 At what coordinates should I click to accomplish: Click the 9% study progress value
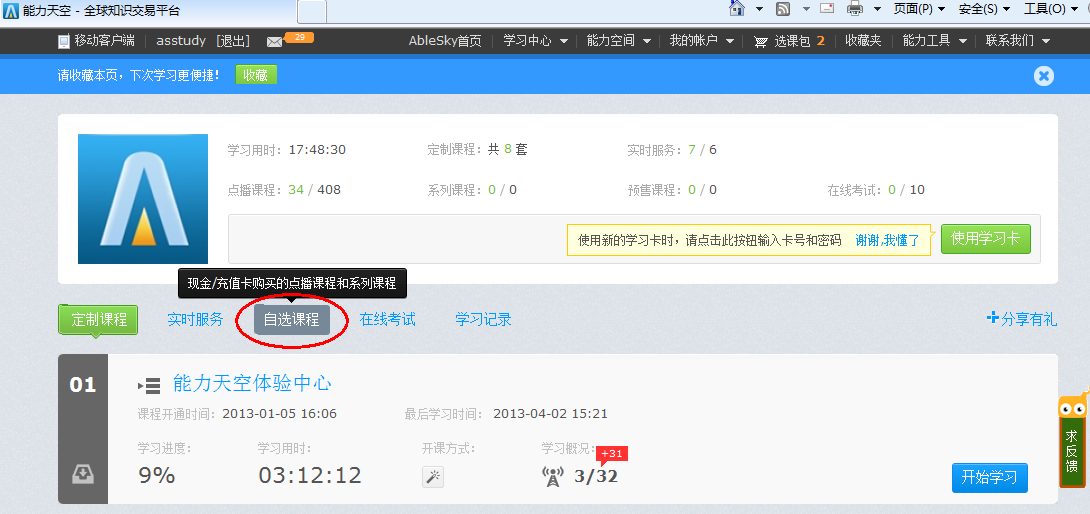point(157,476)
